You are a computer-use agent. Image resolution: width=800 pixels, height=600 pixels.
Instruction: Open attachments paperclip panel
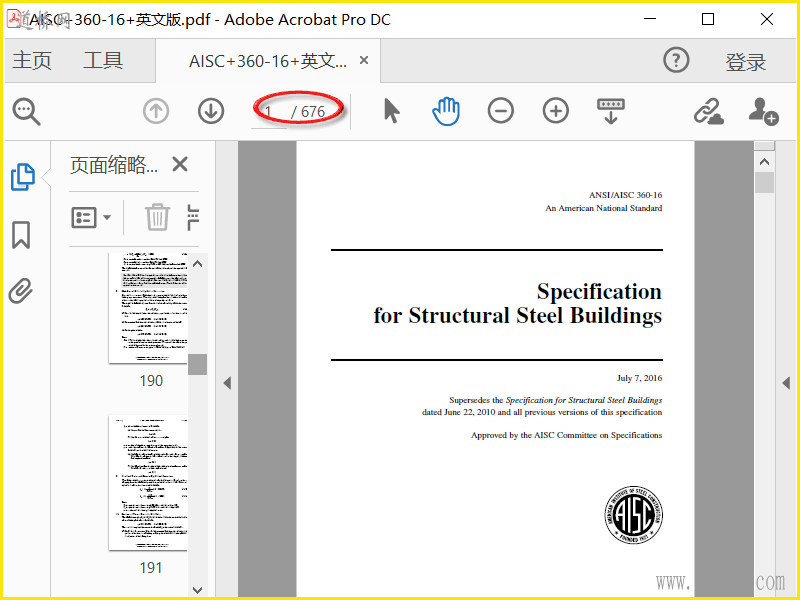pos(21,291)
